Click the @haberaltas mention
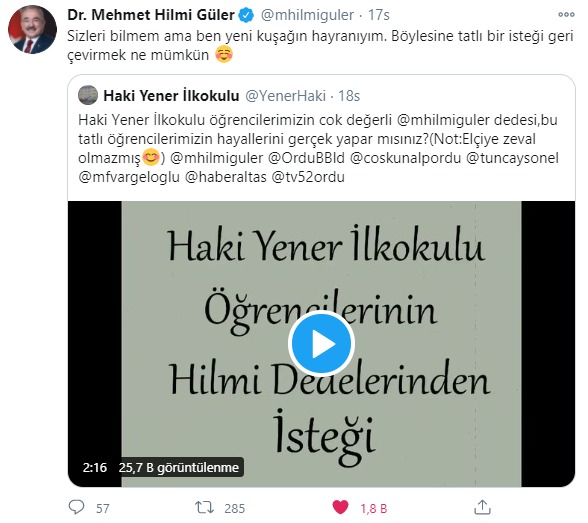The image size is (588, 523). [x=226, y=177]
